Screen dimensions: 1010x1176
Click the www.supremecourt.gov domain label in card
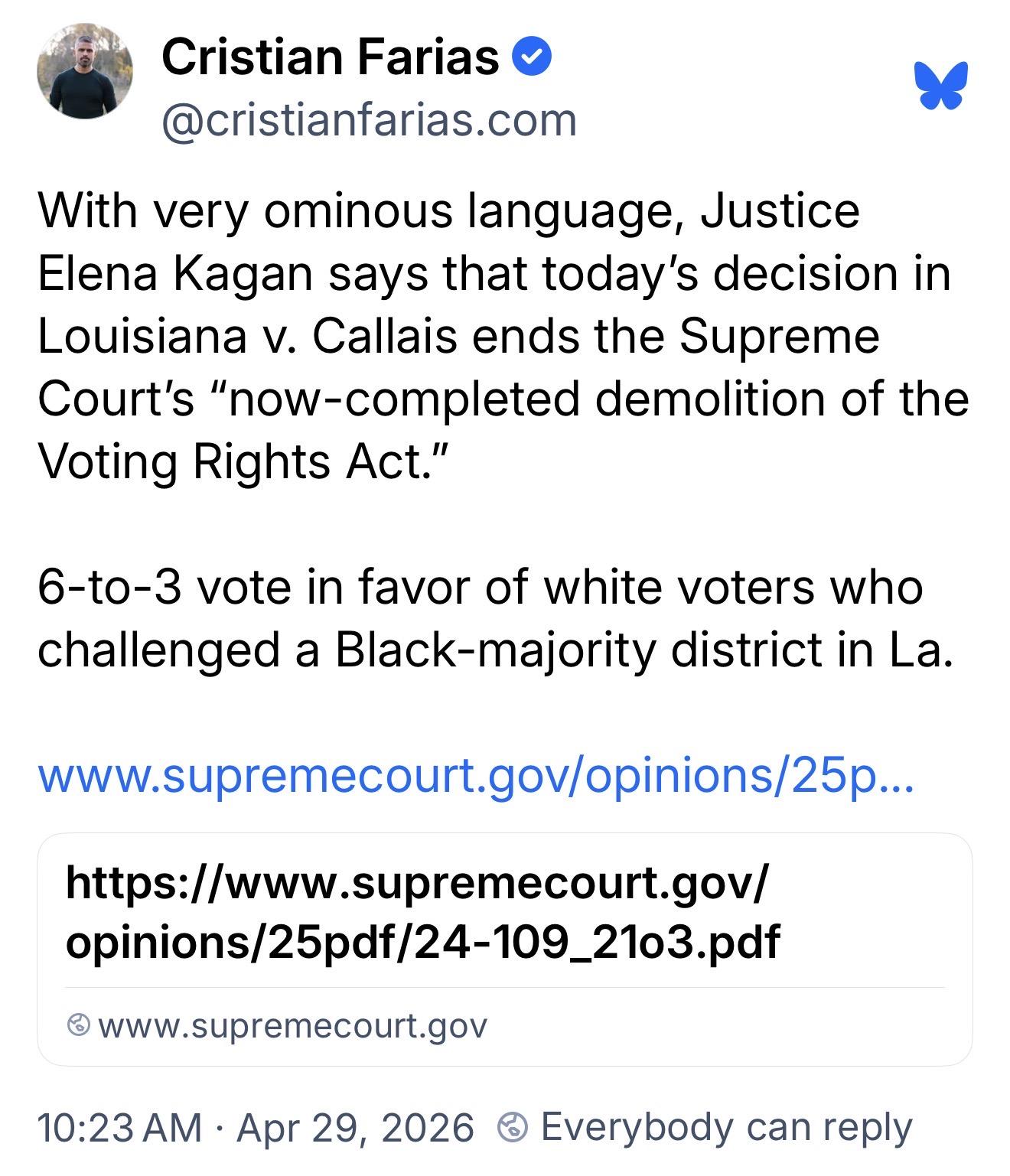point(292,1025)
